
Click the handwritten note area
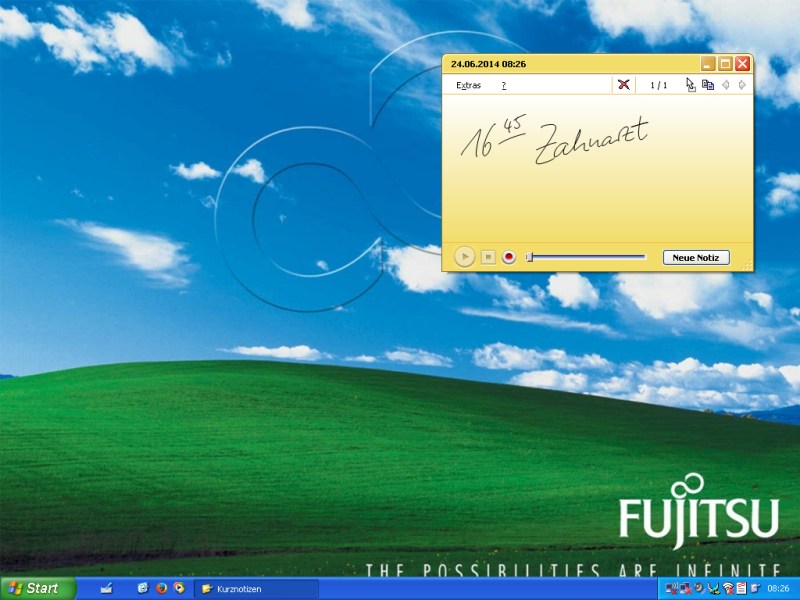(x=596, y=170)
